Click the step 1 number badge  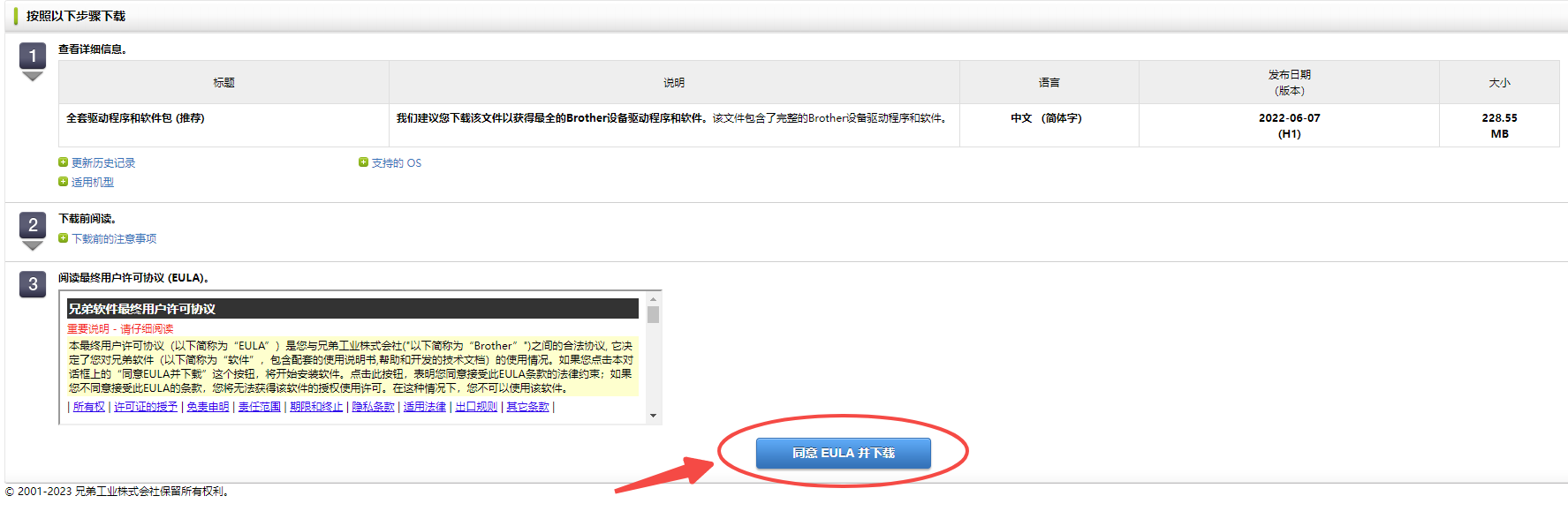[33, 56]
